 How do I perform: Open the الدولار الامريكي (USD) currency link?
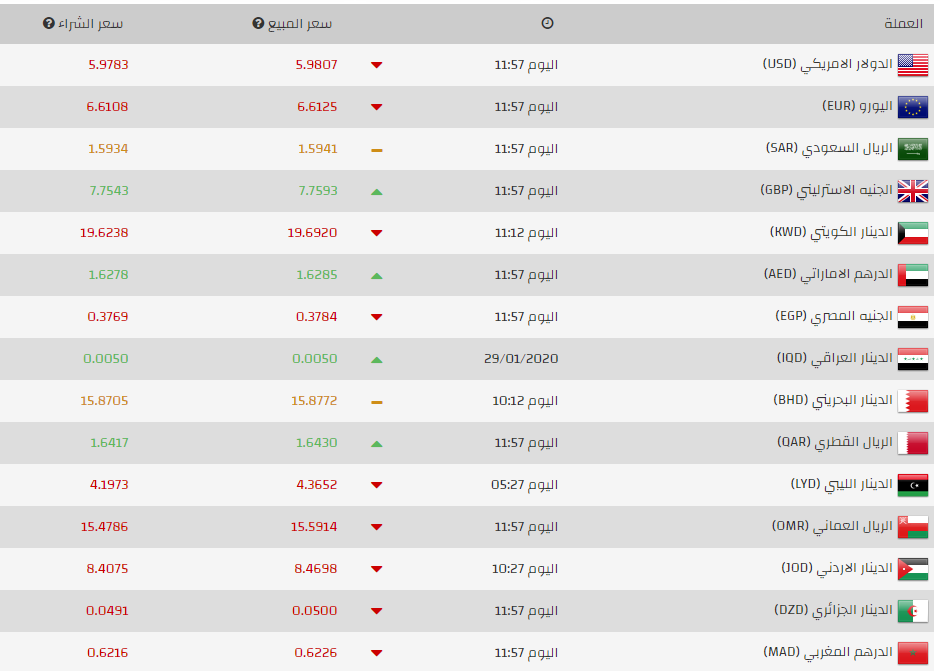pos(827,64)
